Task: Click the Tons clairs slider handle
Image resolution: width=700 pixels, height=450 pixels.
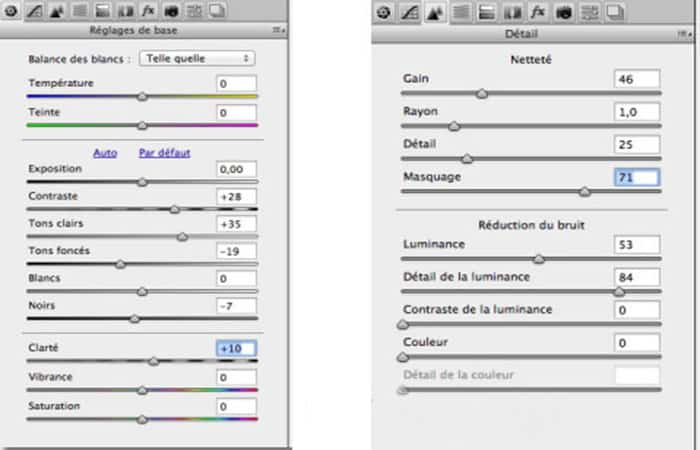Action: [x=183, y=237]
